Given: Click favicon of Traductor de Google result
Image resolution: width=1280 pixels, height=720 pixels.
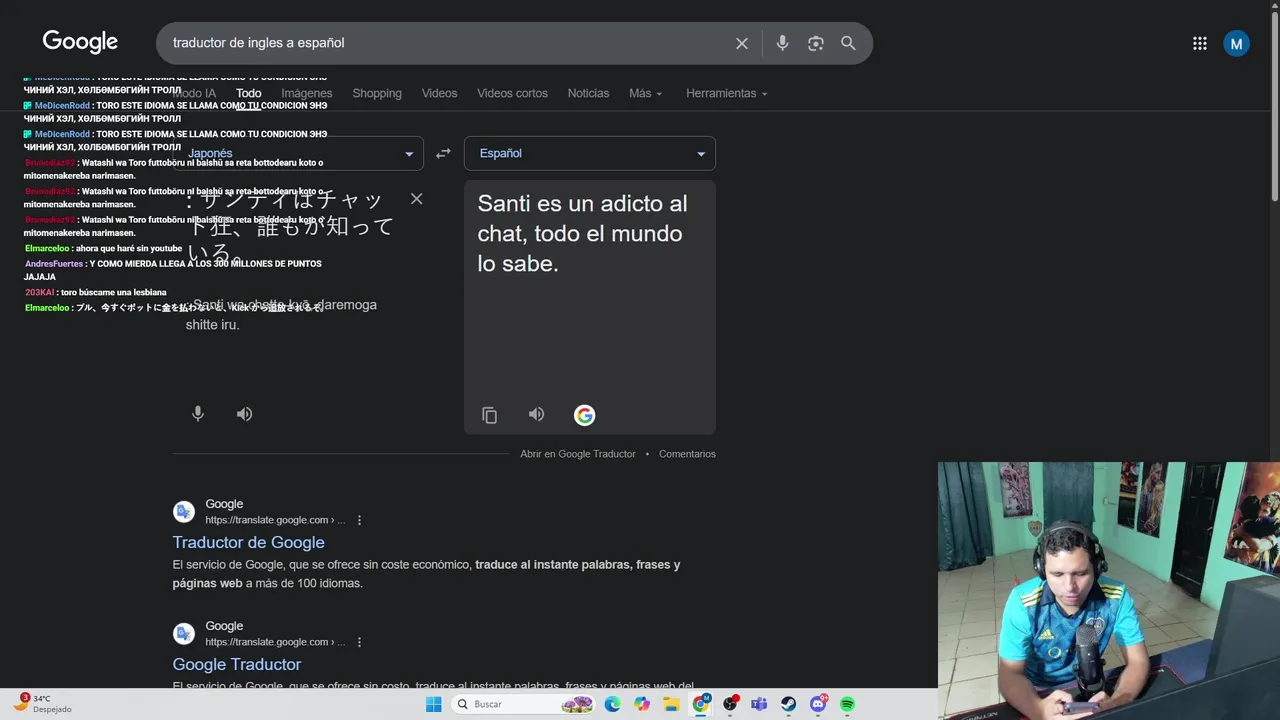Looking at the screenshot, I should tap(184, 512).
